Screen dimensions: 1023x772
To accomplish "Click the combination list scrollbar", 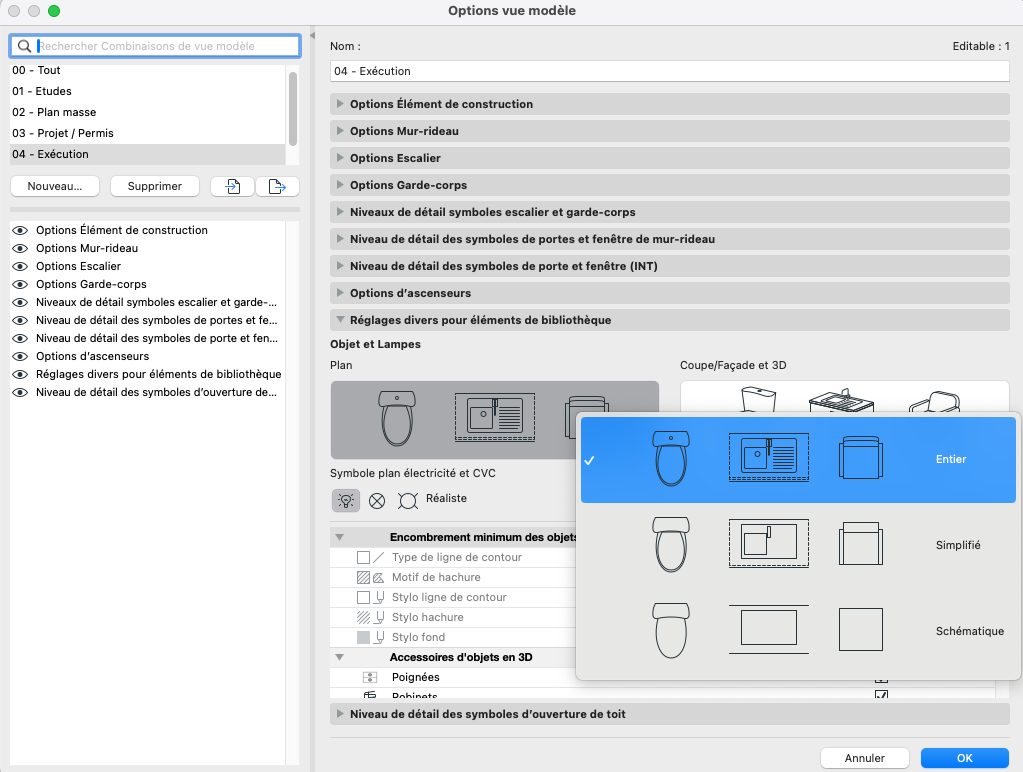I will click(293, 110).
